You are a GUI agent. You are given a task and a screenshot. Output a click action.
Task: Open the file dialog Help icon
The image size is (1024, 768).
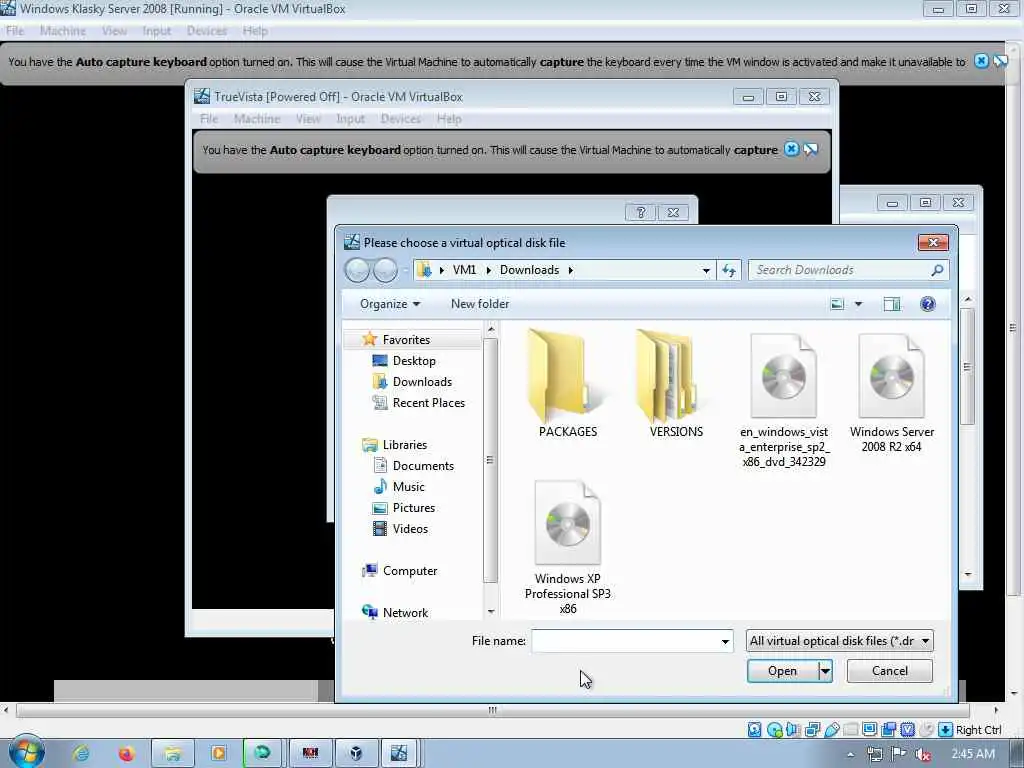point(927,304)
